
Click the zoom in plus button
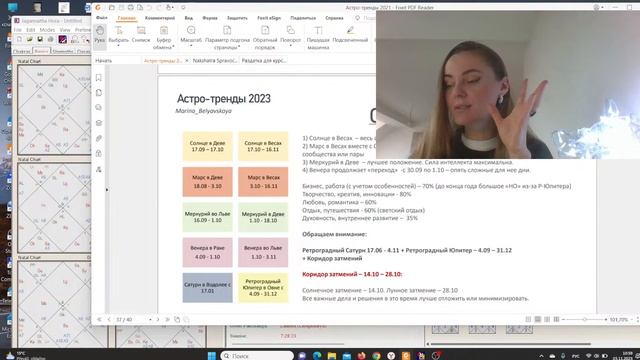point(606,320)
